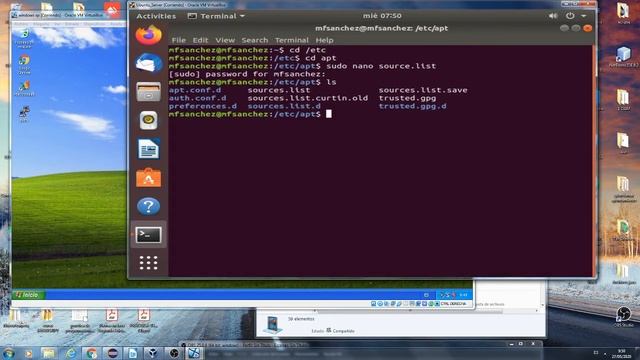Switch to OBS Studio in the taskbar
The width and height of the screenshot is (640, 360).
[x=174, y=353]
